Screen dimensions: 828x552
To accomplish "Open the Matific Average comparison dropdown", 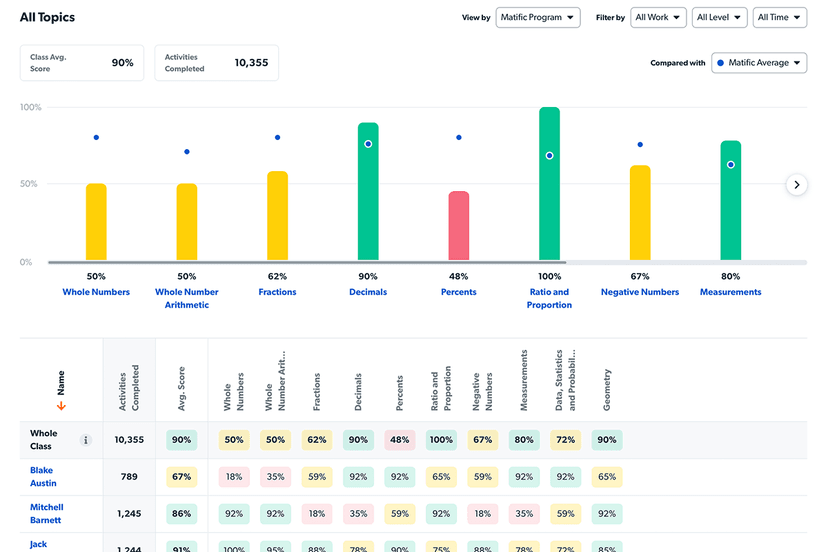I will (x=759, y=63).
